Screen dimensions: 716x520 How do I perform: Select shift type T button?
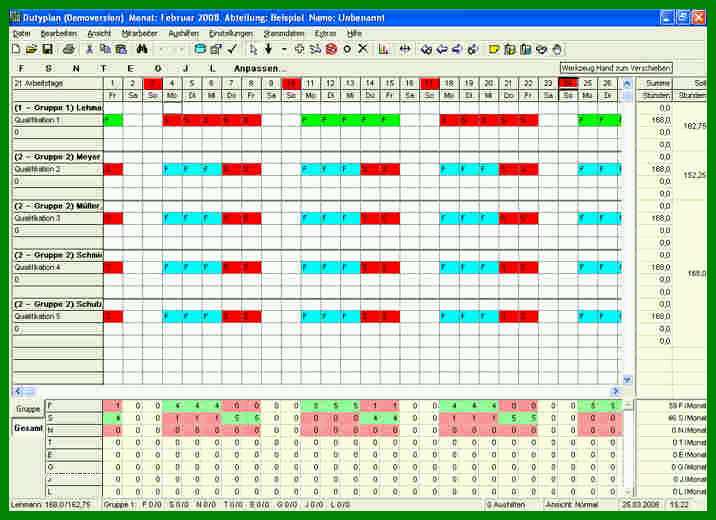pos(103,68)
